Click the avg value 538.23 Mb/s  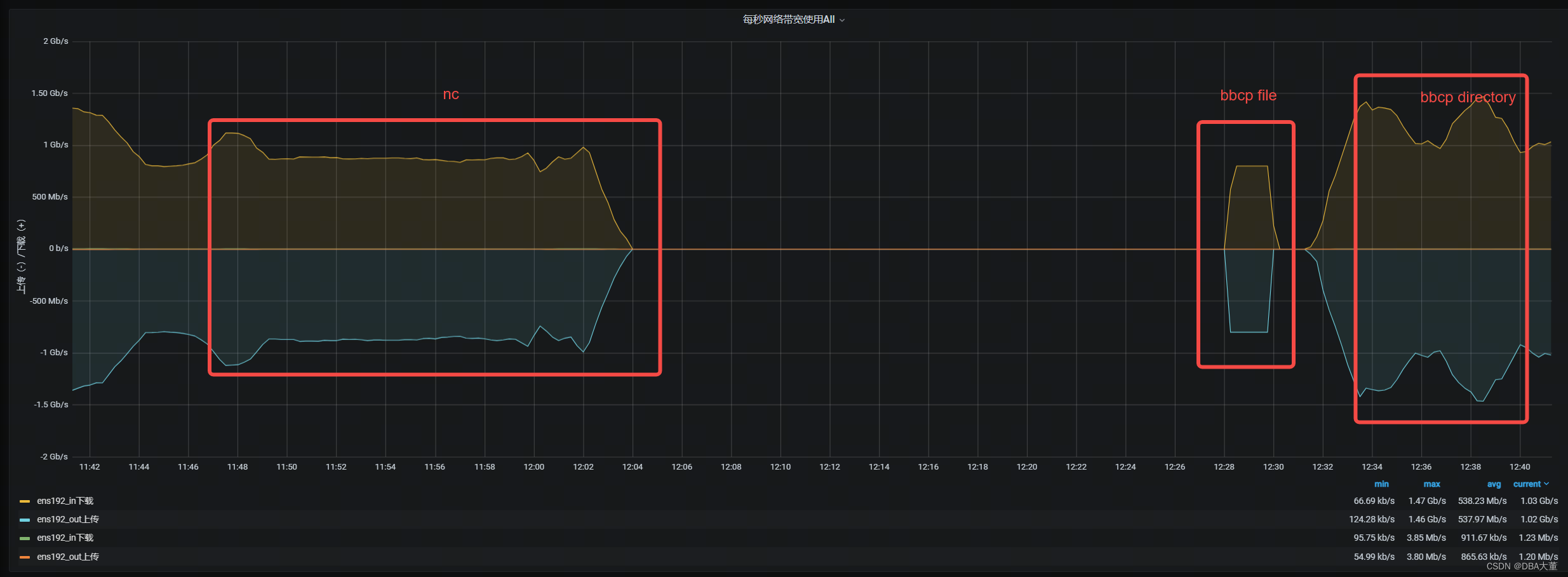tap(1482, 501)
